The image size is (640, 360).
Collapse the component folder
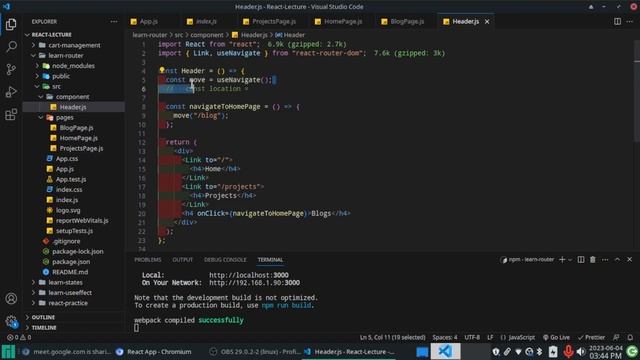[73, 97]
